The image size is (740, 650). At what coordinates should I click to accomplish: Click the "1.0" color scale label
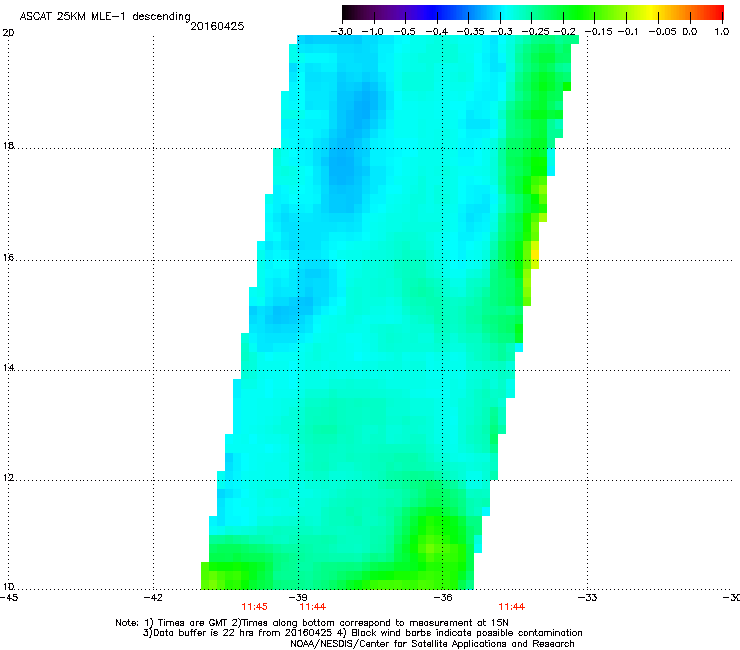722,32
